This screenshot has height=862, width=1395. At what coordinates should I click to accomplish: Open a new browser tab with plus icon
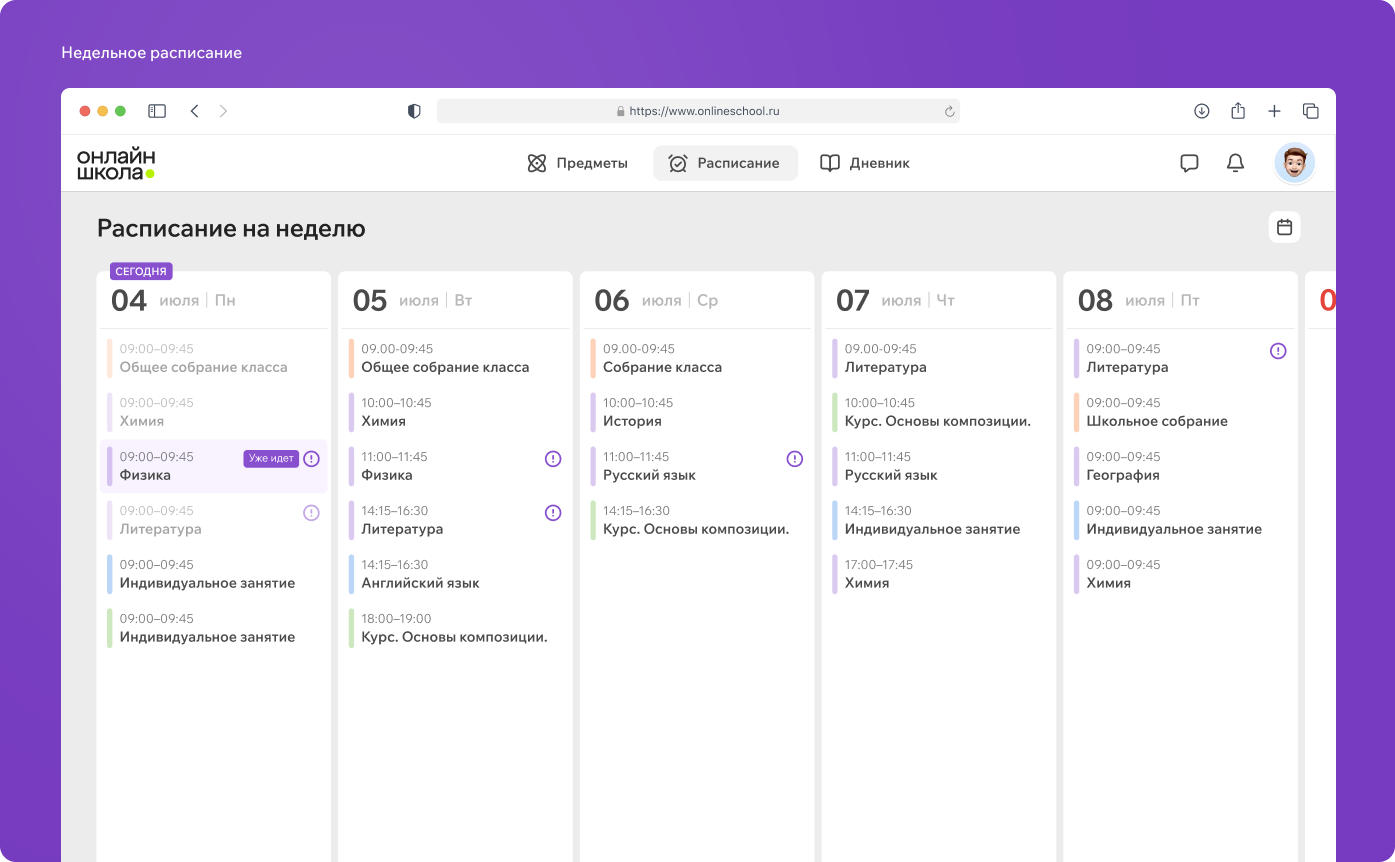[x=1274, y=111]
